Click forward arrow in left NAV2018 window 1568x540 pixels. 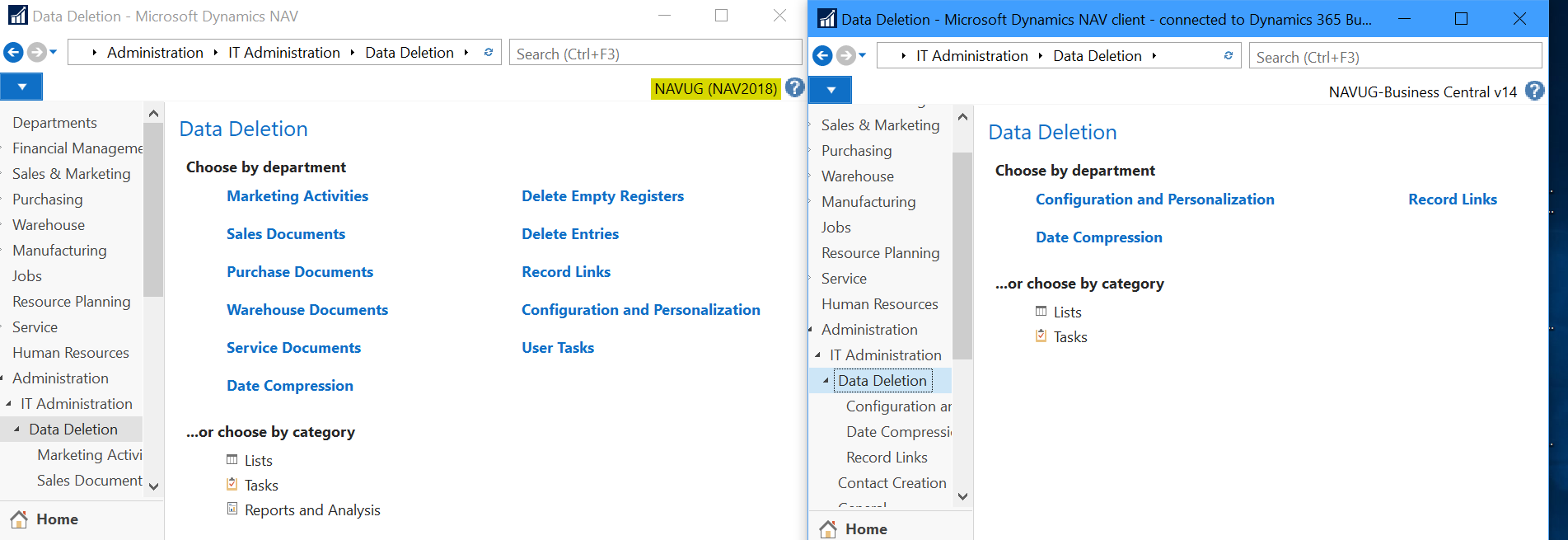coord(36,53)
